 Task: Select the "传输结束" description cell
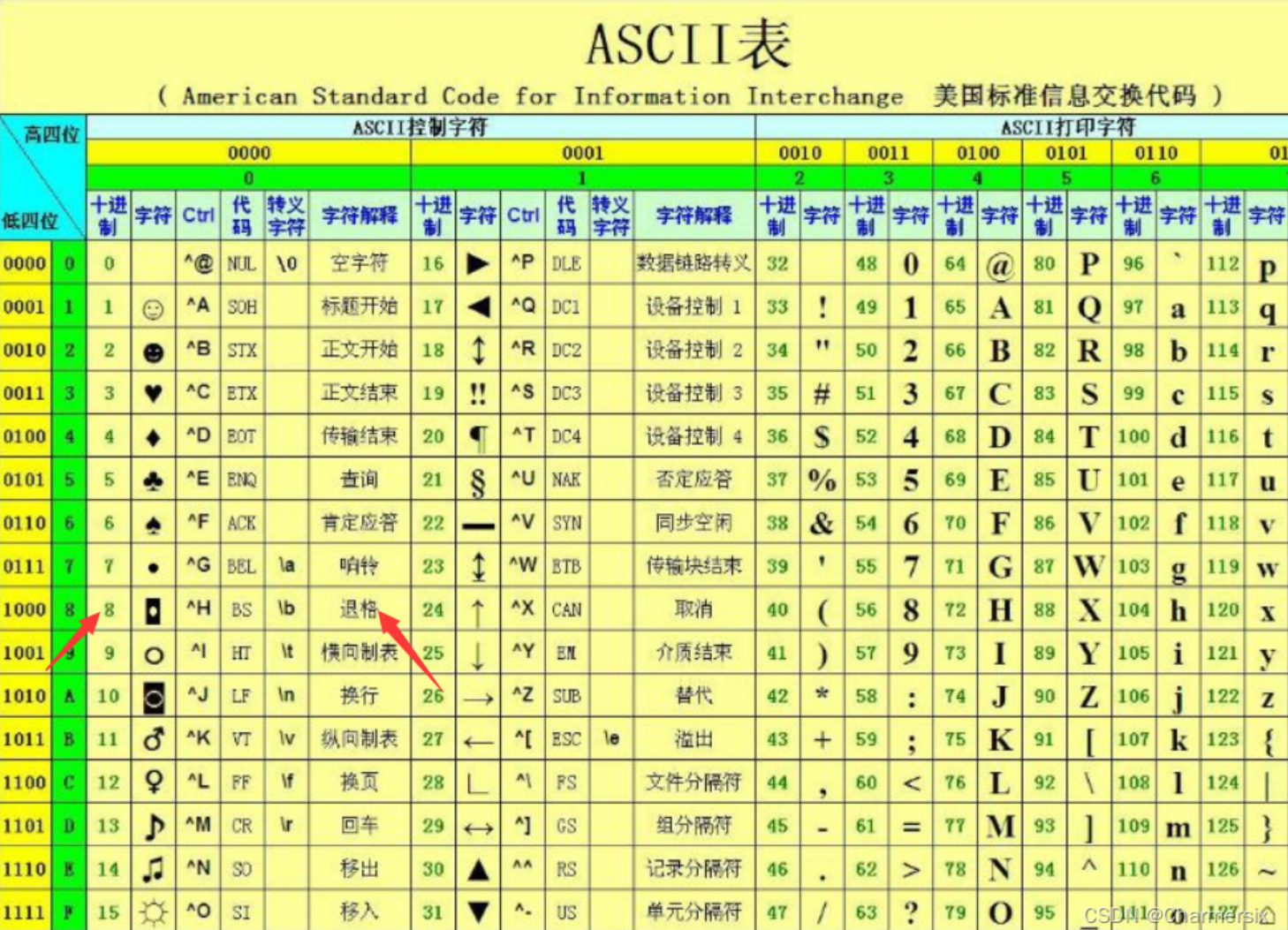[x=360, y=436]
